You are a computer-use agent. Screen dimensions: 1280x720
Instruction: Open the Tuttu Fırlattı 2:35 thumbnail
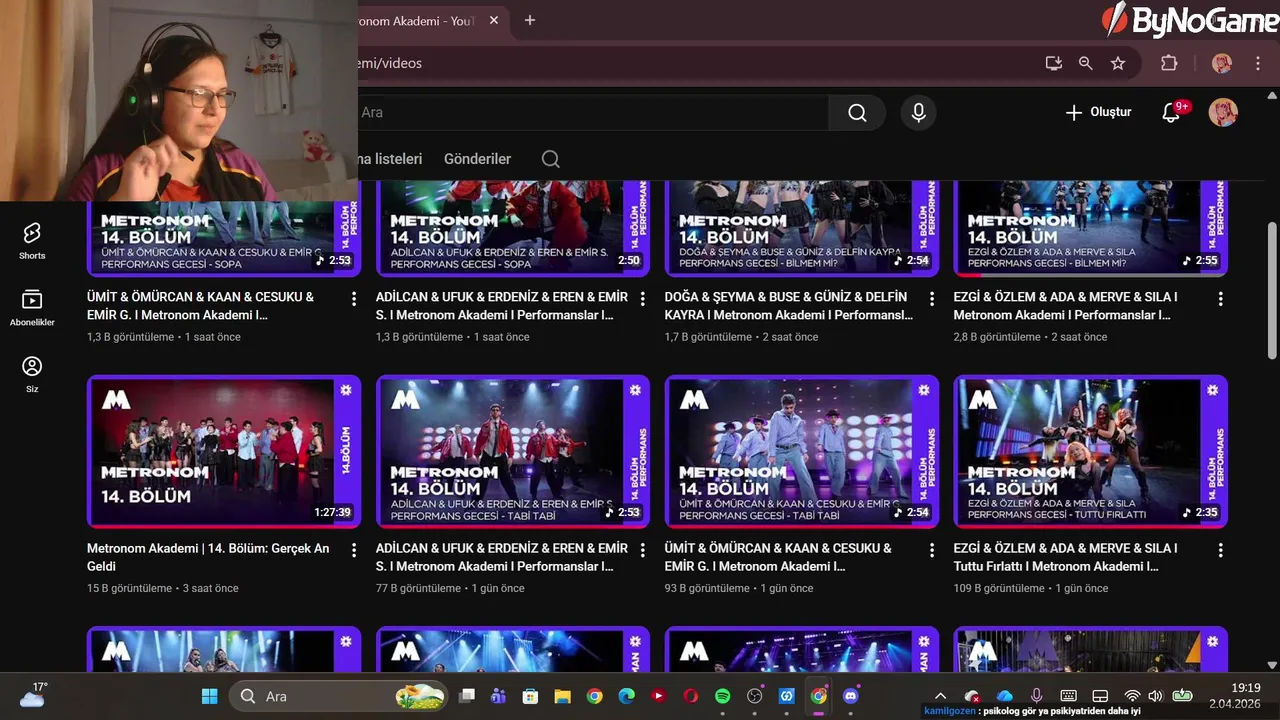[1091, 451]
